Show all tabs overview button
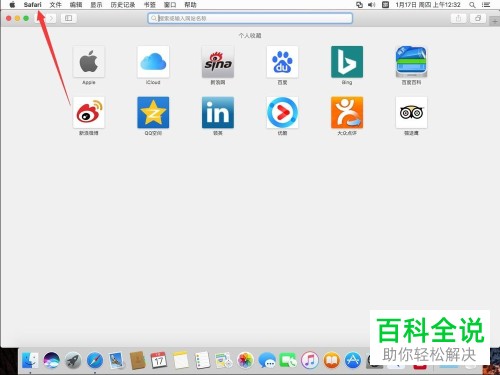500x375 pixels. [478, 18]
